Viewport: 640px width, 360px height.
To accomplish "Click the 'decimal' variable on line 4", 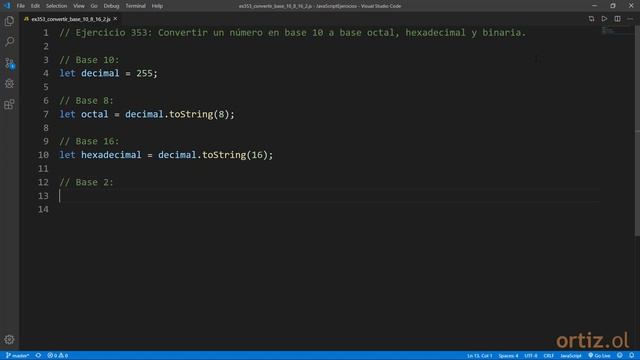I will [x=100, y=73].
